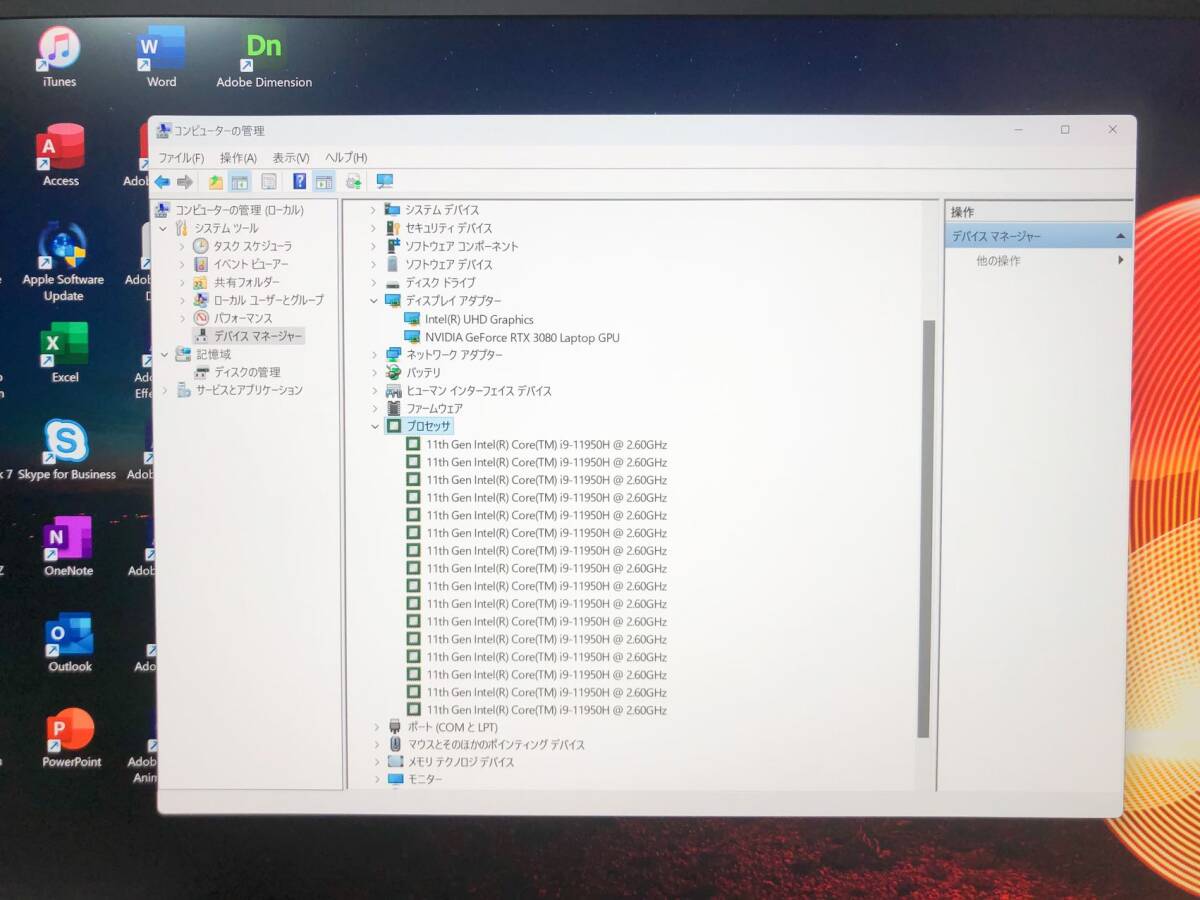
Task: Click the ディスクの管理 disk icon
Action: [x=202, y=372]
